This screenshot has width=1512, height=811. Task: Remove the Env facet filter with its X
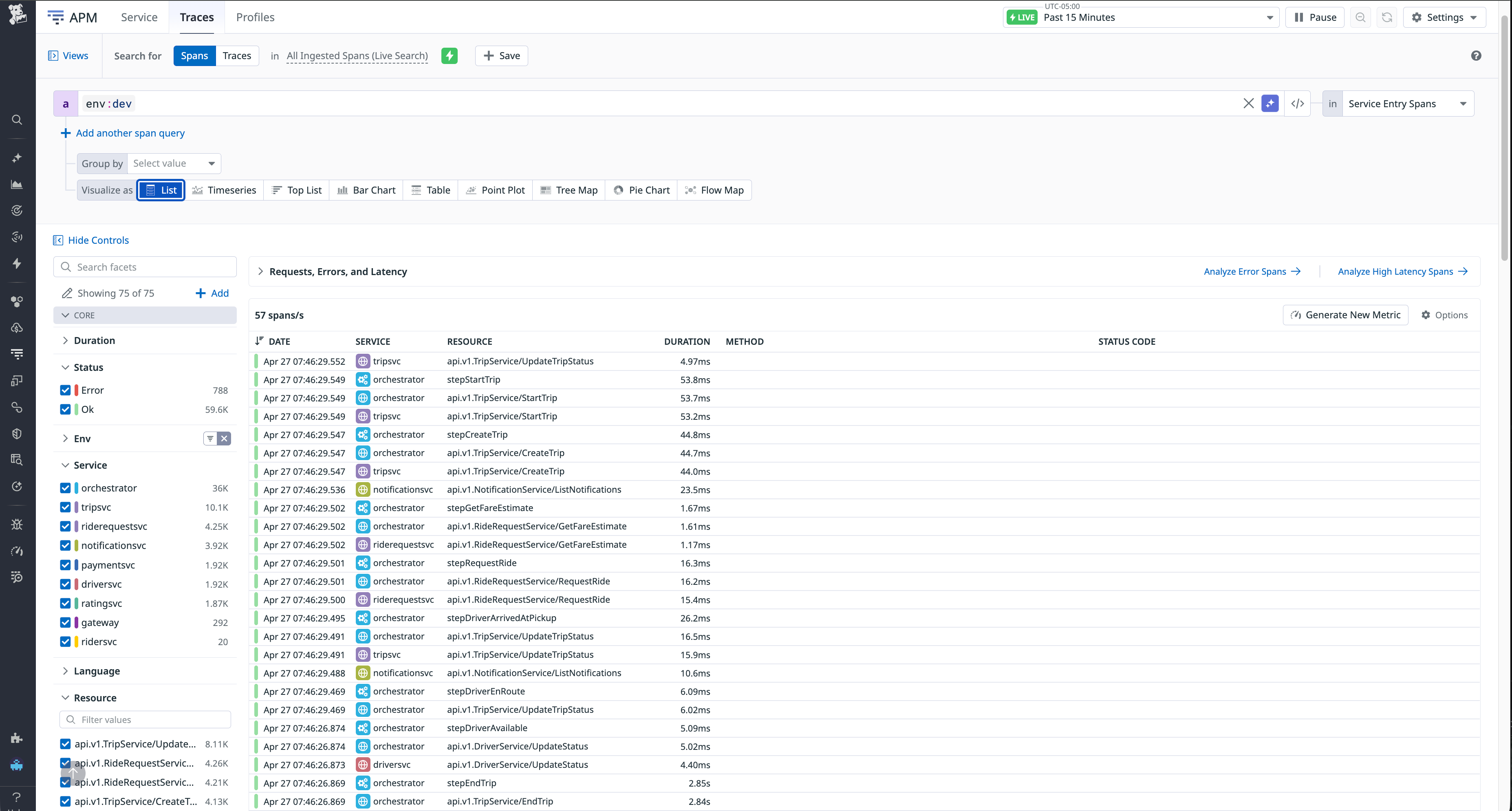[224, 439]
